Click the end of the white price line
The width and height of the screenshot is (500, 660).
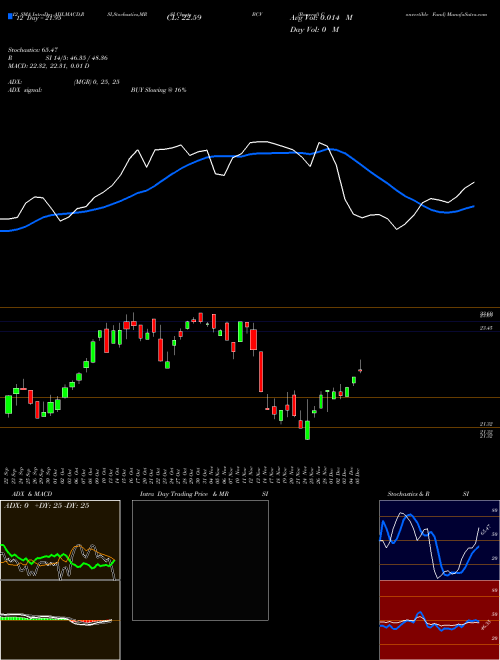point(474,183)
